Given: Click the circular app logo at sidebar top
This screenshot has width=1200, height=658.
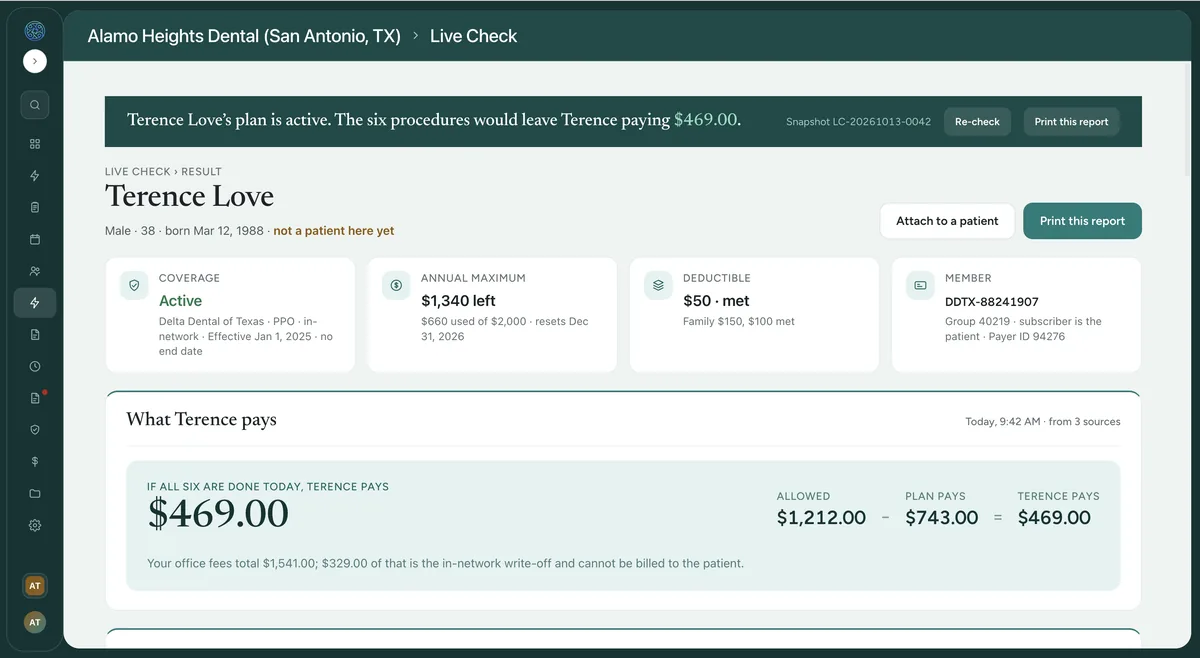Looking at the screenshot, I should [x=35, y=32].
